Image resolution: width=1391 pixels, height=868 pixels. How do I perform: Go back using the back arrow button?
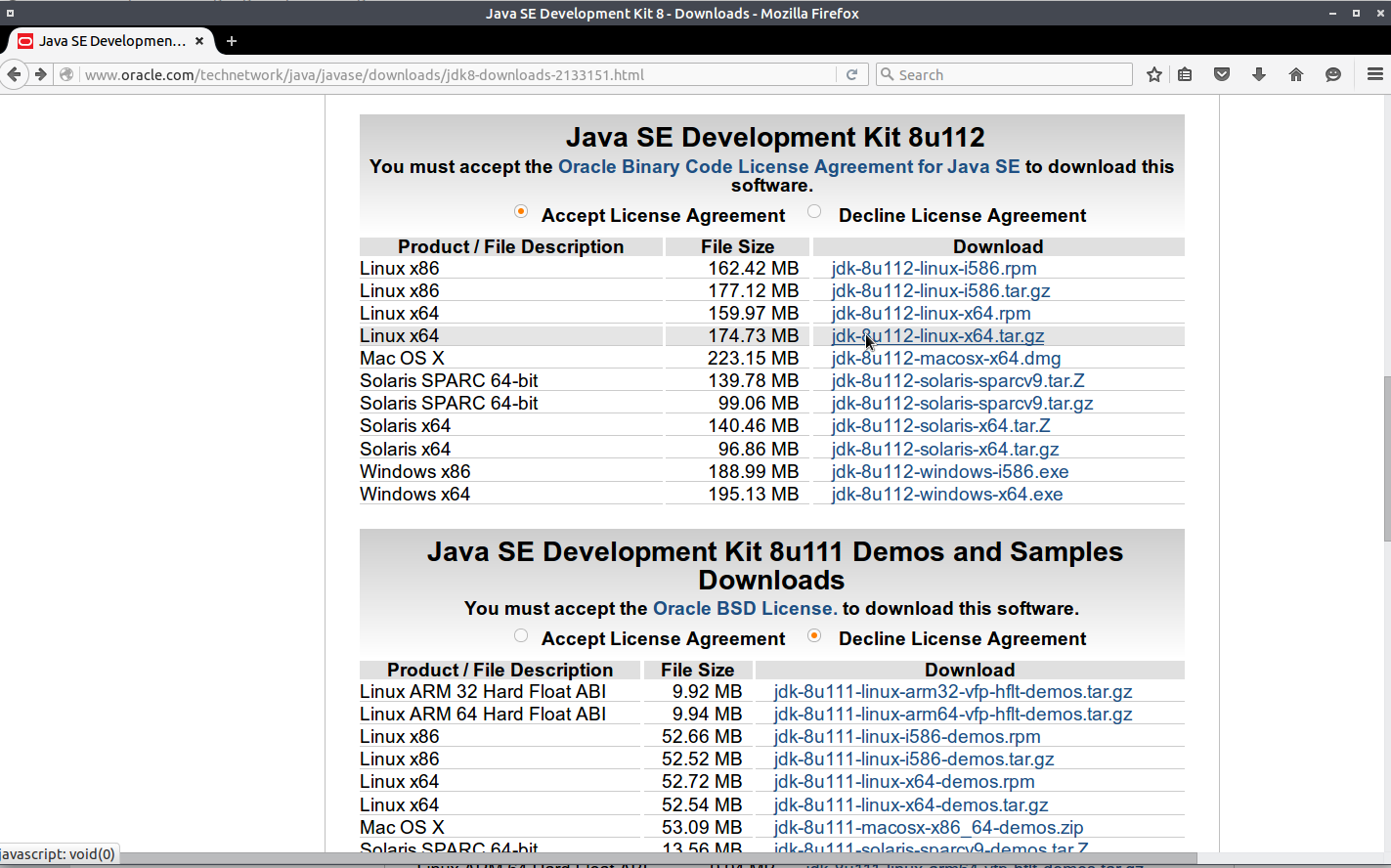click(x=13, y=74)
